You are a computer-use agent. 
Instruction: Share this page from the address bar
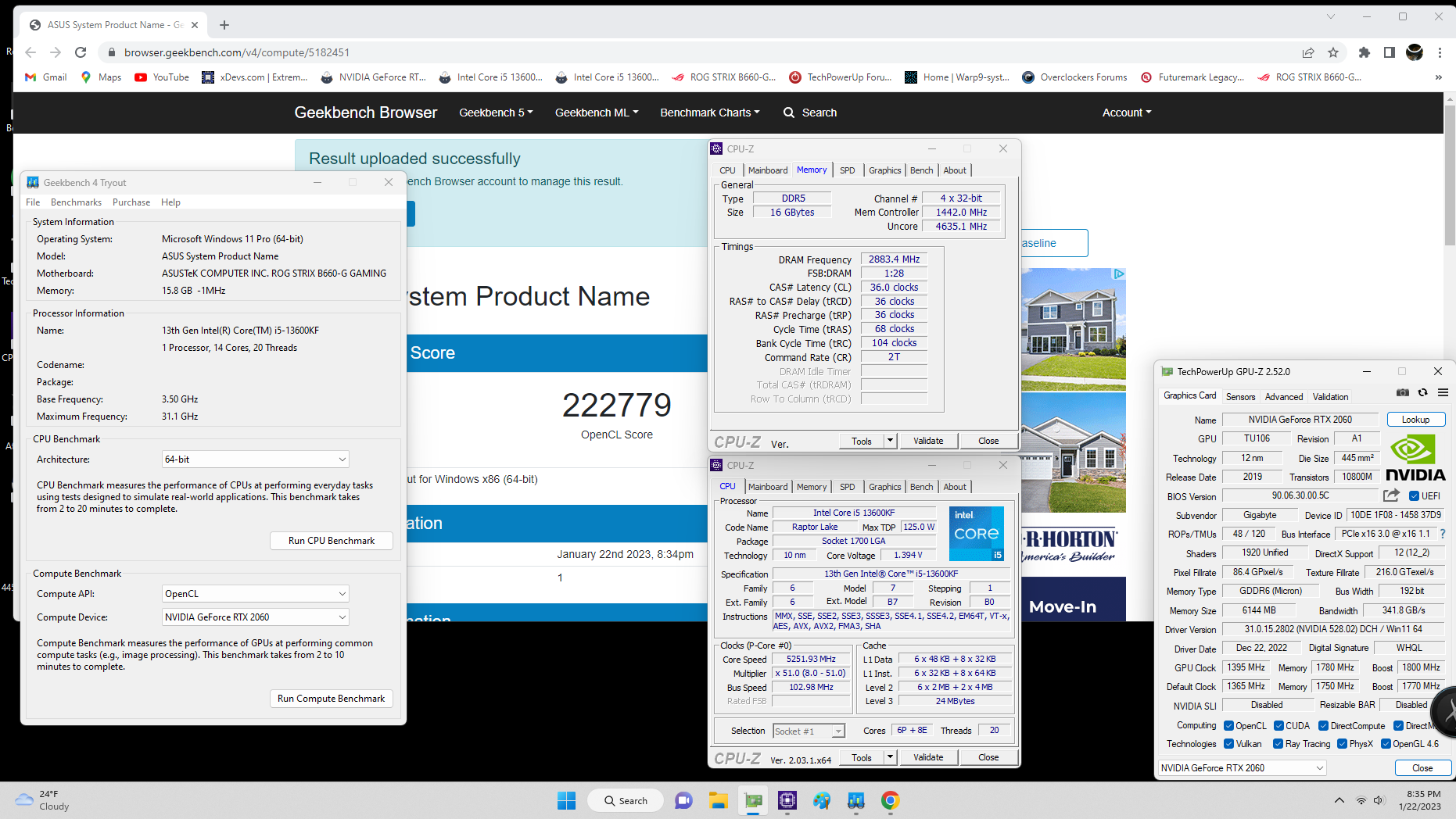(1308, 52)
